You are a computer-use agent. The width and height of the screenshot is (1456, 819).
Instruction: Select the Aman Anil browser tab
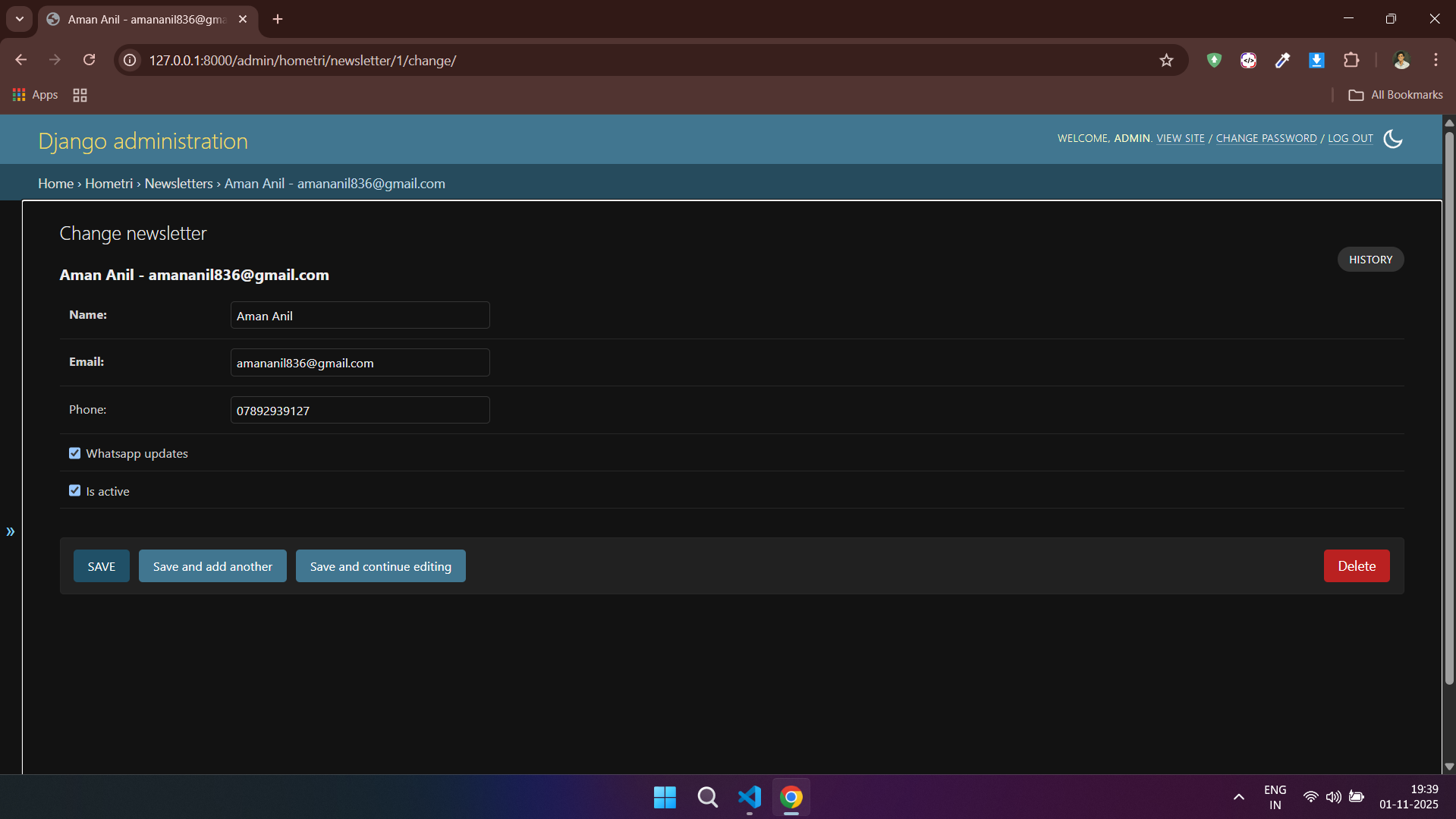pos(146,20)
